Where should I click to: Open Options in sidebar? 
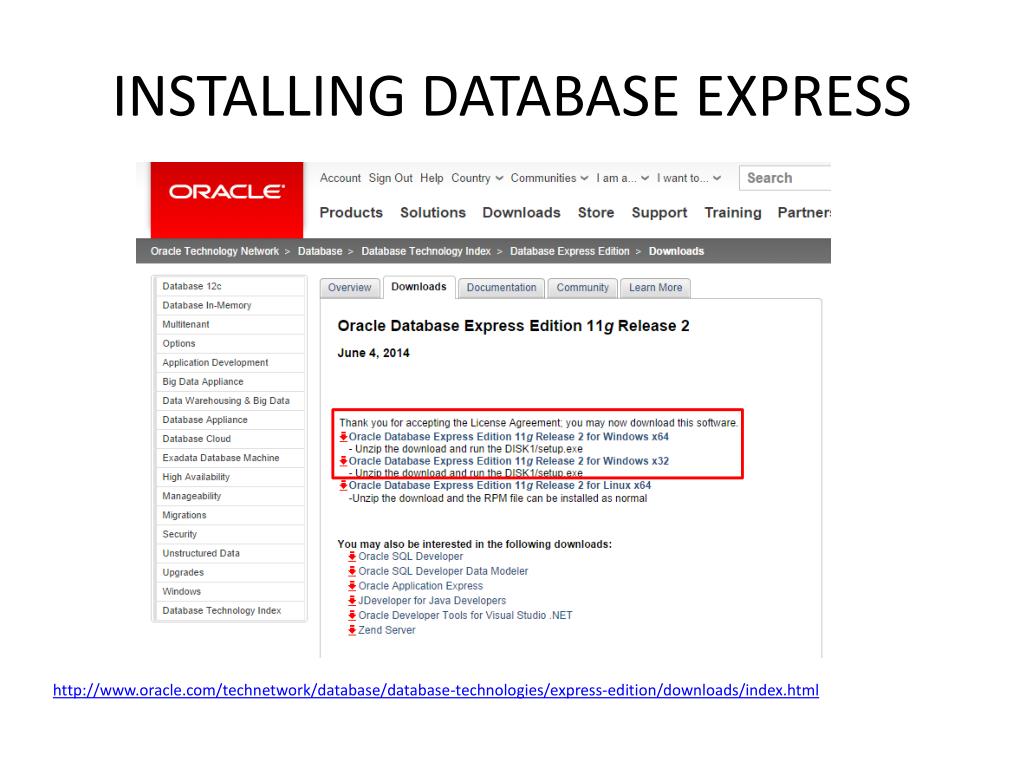[230, 344]
